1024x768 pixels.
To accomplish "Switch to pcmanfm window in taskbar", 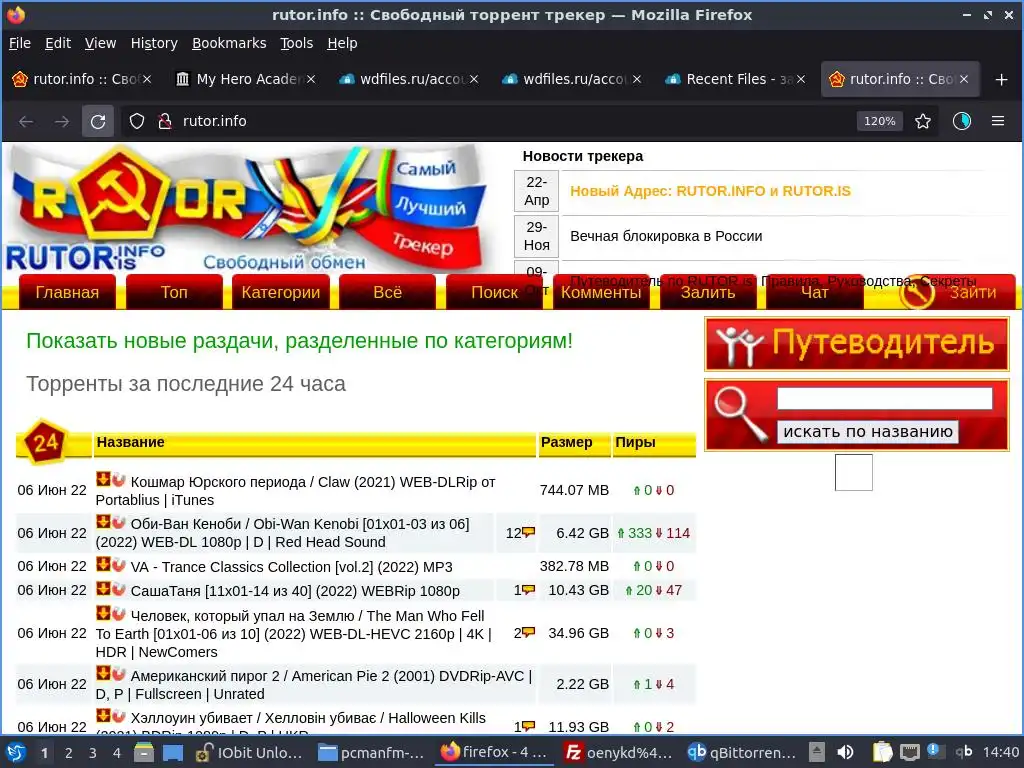I will [371, 753].
